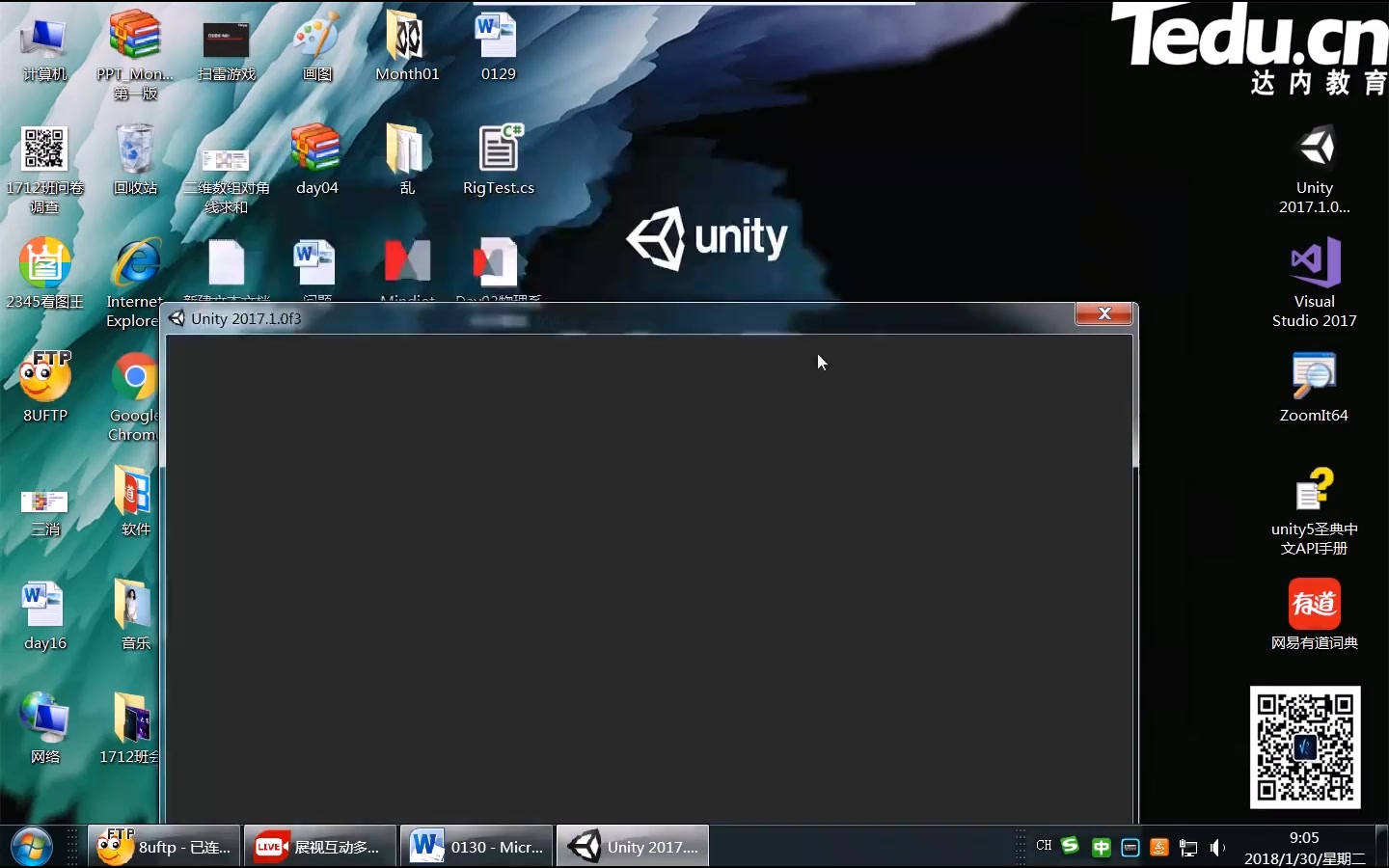Open the Start menu

tap(29, 846)
